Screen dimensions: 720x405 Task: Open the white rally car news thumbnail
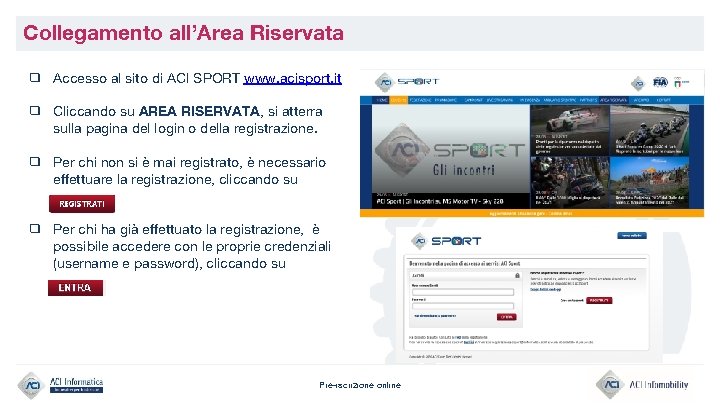coord(569,130)
